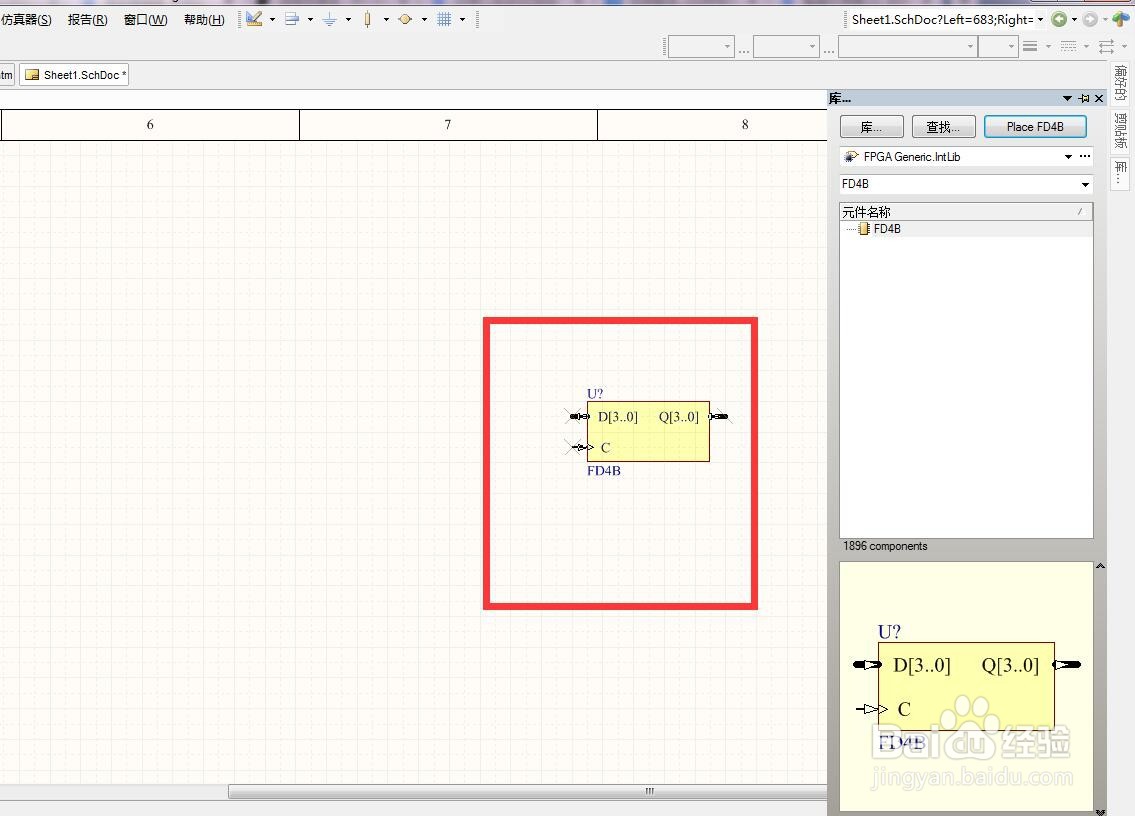Click the grids icon
1135x816 pixels.
(444, 19)
